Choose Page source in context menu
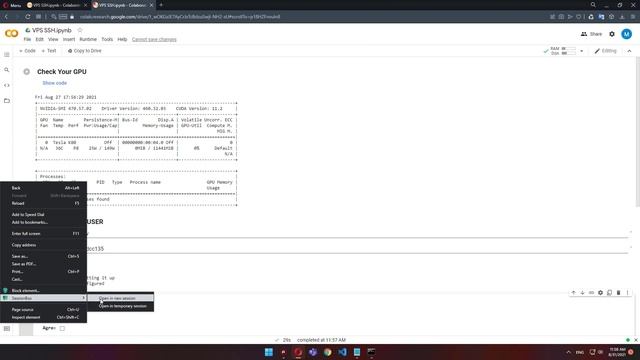Viewport: 640px width, 360px height. [44, 309]
